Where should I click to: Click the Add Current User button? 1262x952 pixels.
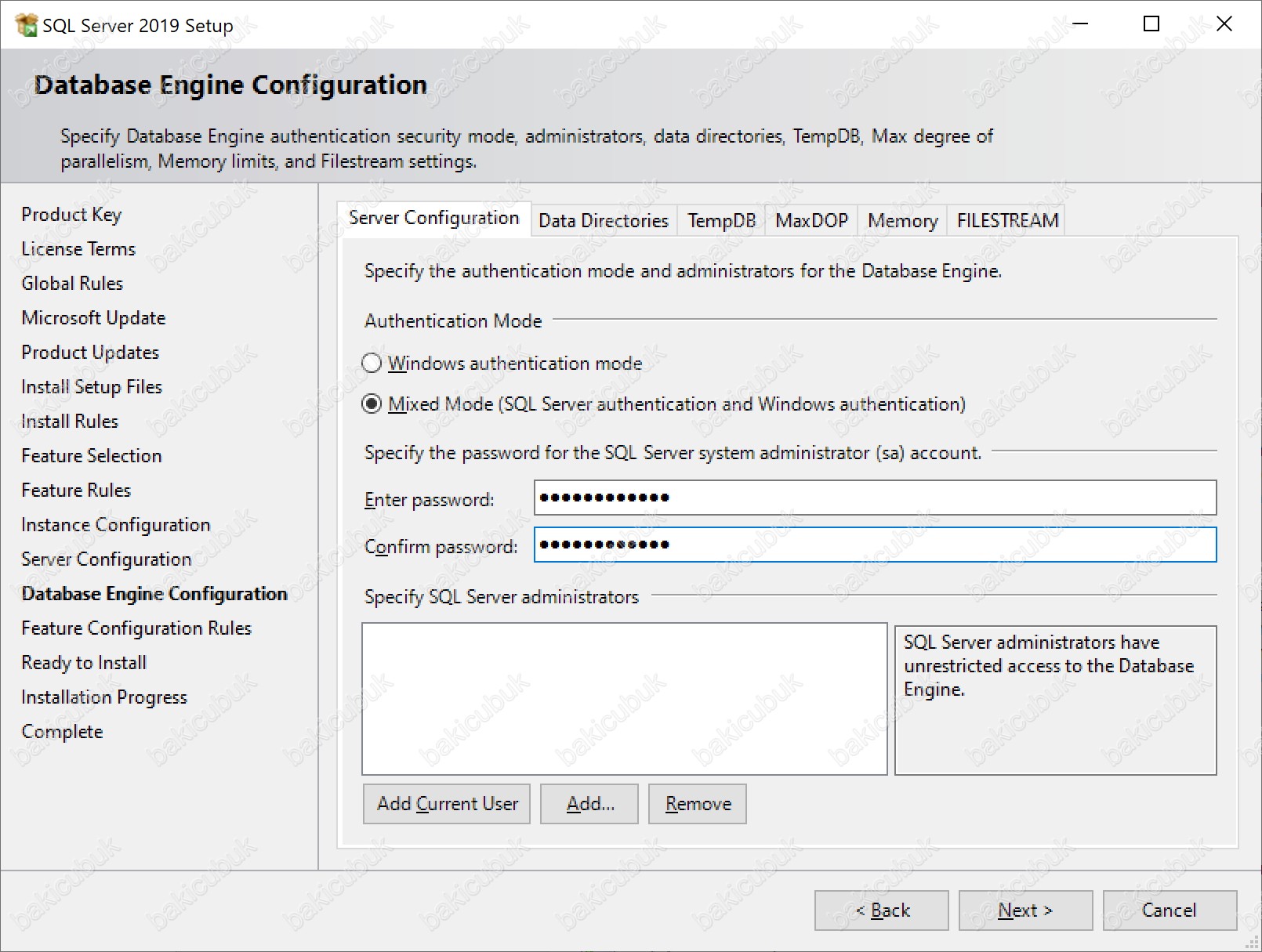point(447,804)
